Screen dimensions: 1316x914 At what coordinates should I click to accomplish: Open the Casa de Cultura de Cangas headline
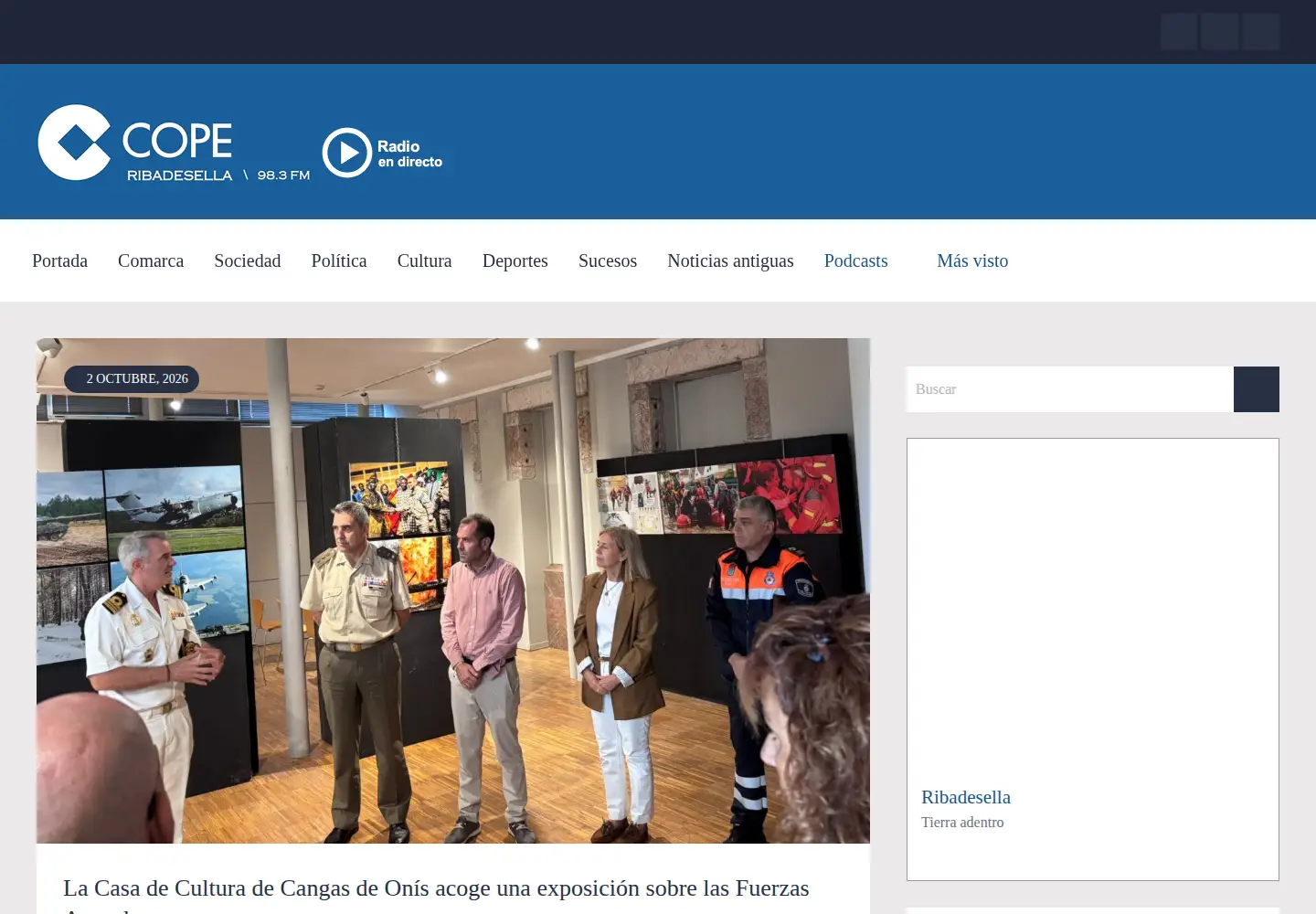436,896
